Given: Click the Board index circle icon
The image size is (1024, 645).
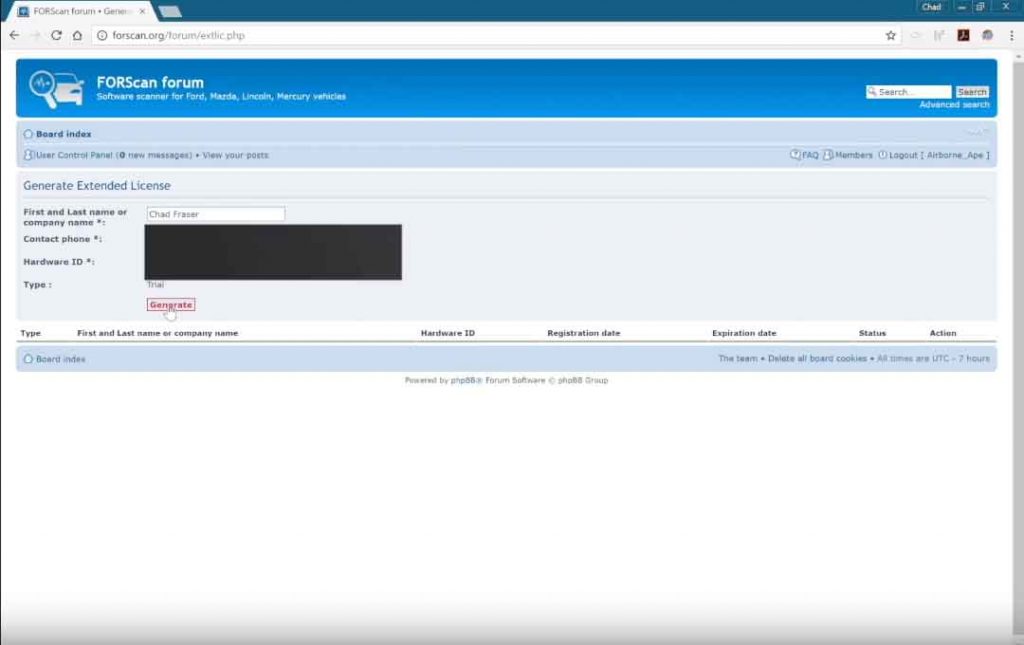Looking at the screenshot, I should pos(28,133).
